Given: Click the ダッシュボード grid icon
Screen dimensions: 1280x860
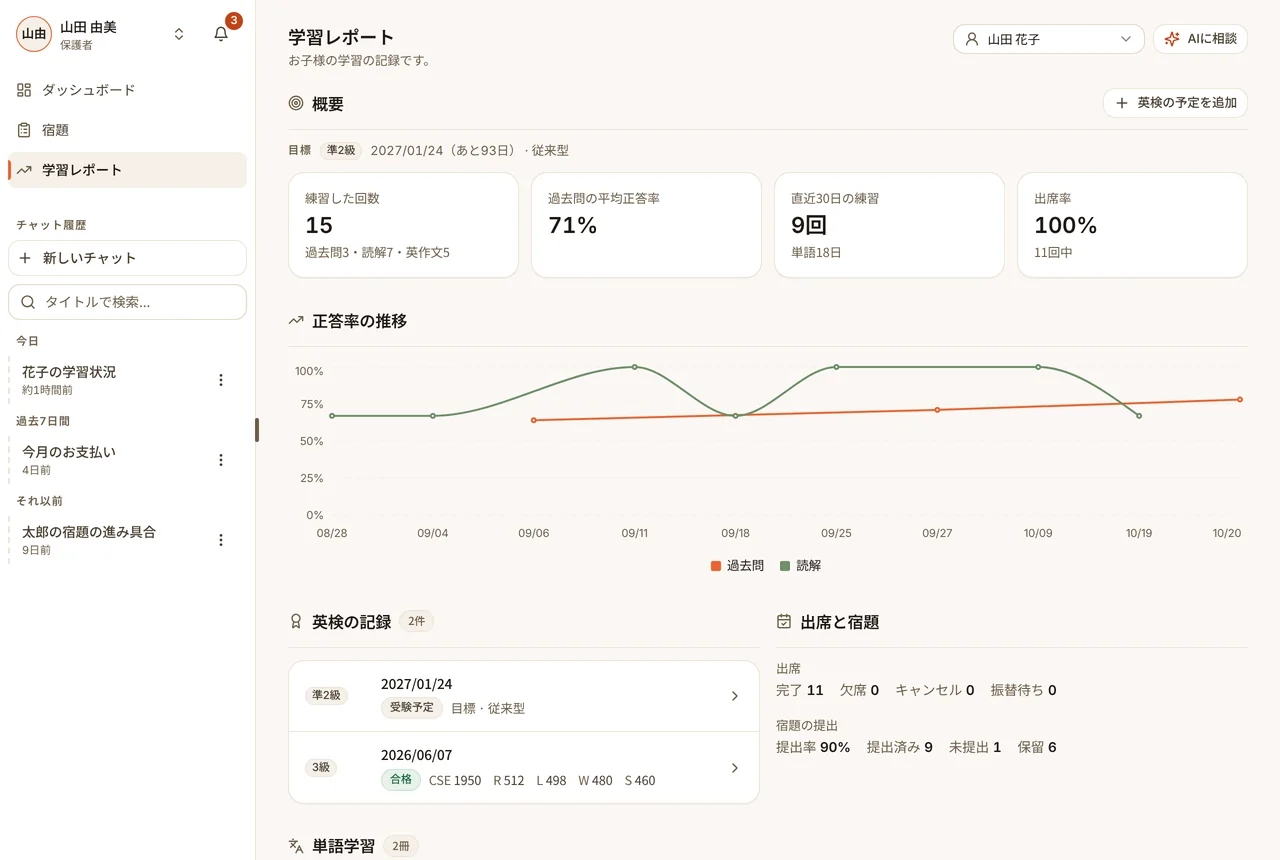Looking at the screenshot, I should click(x=24, y=90).
